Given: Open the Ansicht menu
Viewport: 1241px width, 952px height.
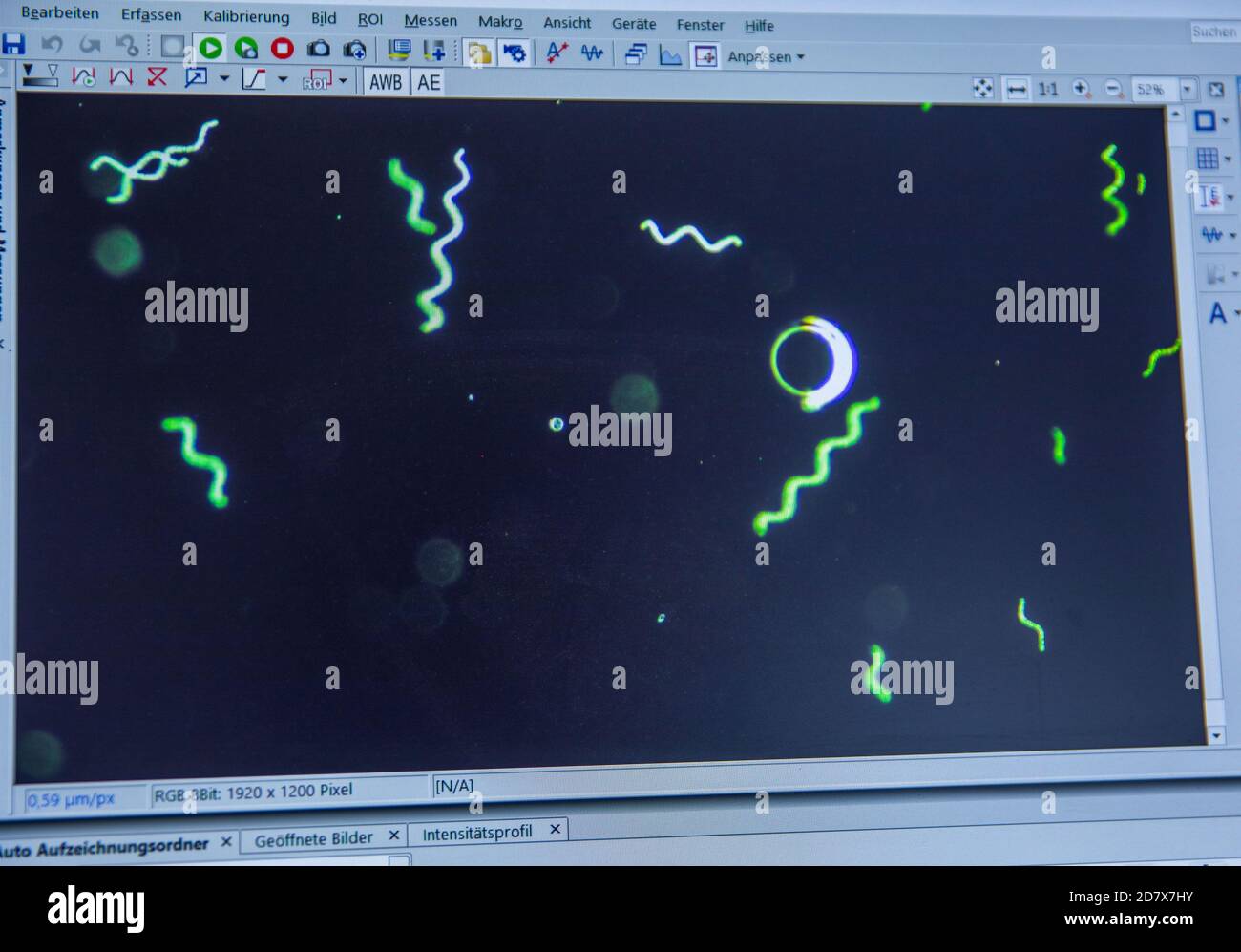Looking at the screenshot, I should point(567,22).
